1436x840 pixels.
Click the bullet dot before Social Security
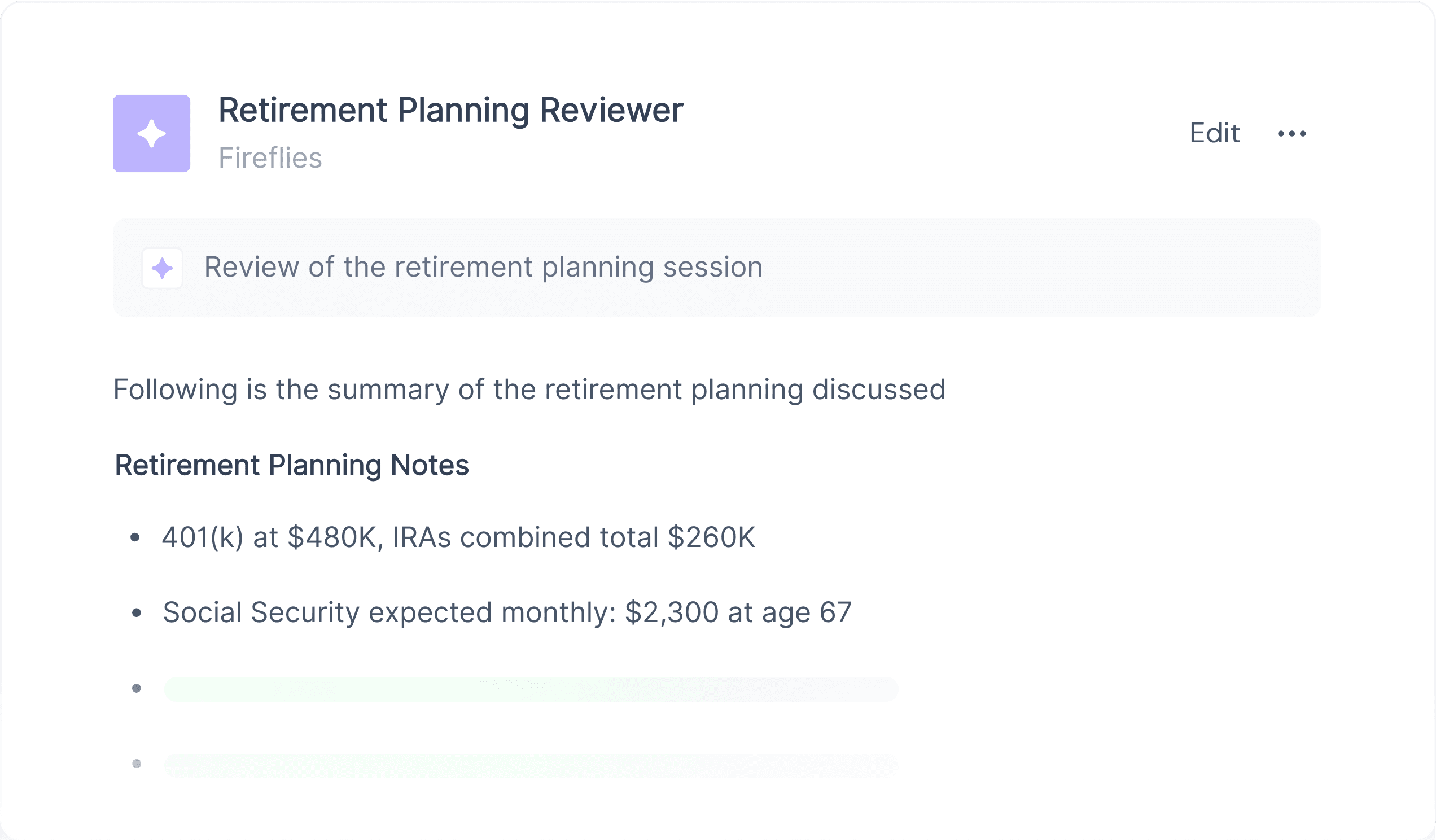click(x=136, y=613)
